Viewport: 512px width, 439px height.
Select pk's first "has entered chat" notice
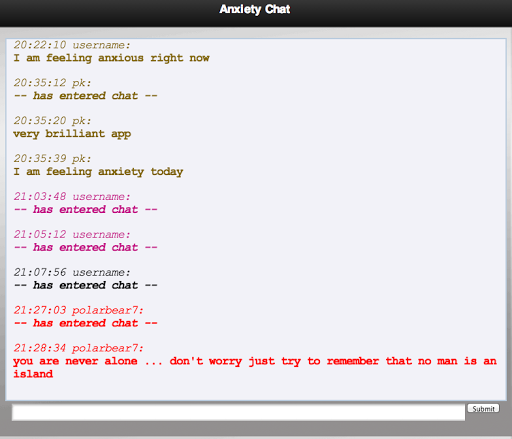tap(85, 96)
